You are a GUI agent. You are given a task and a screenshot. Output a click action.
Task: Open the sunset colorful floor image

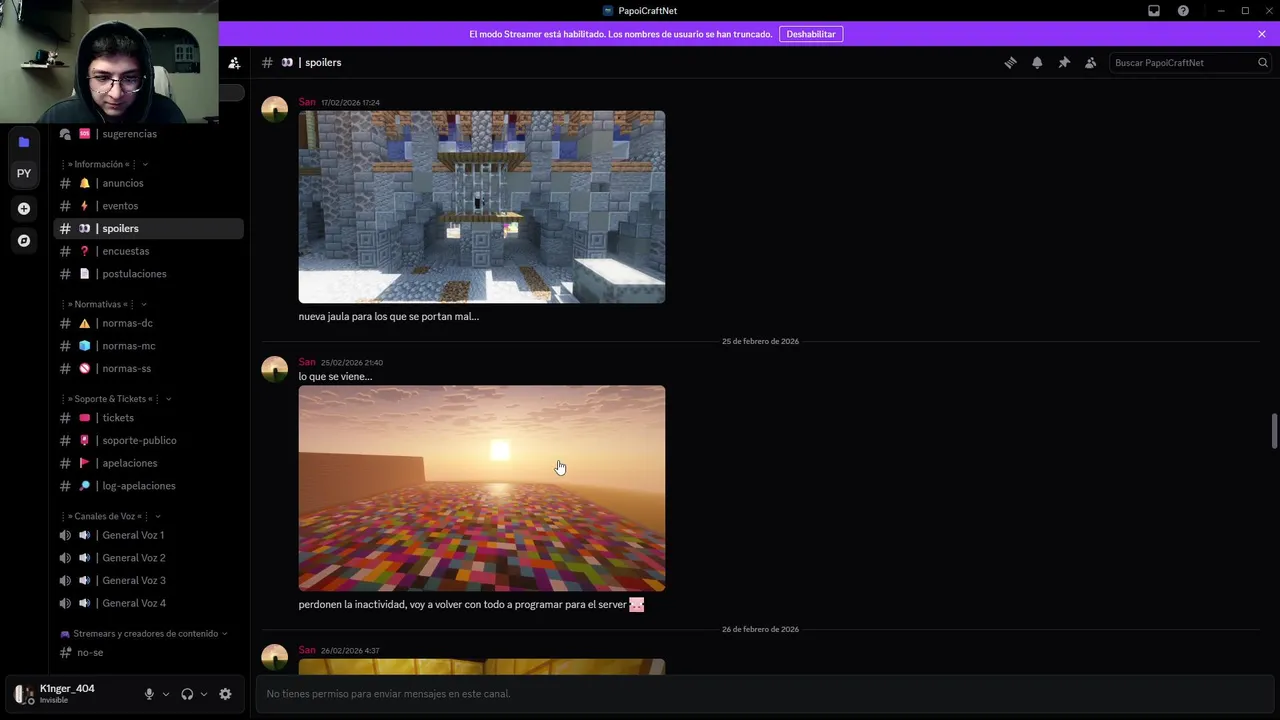click(x=482, y=488)
